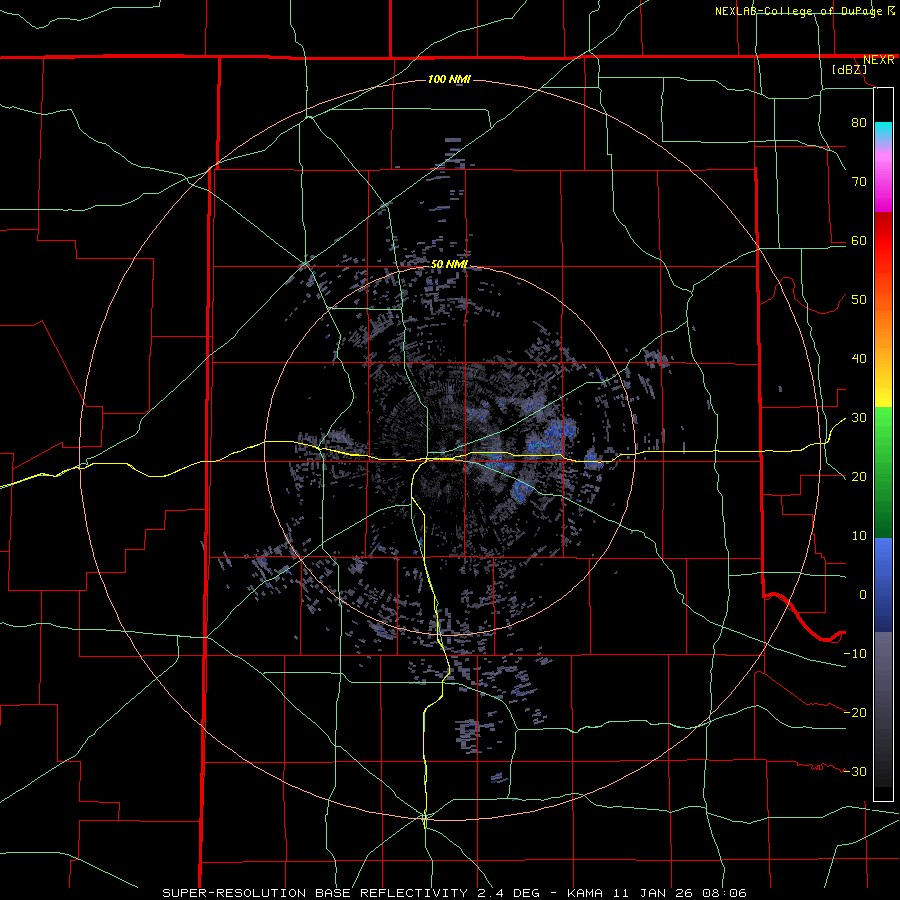Click the 70 value on the dBZ scale

click(x=859, y=181)
